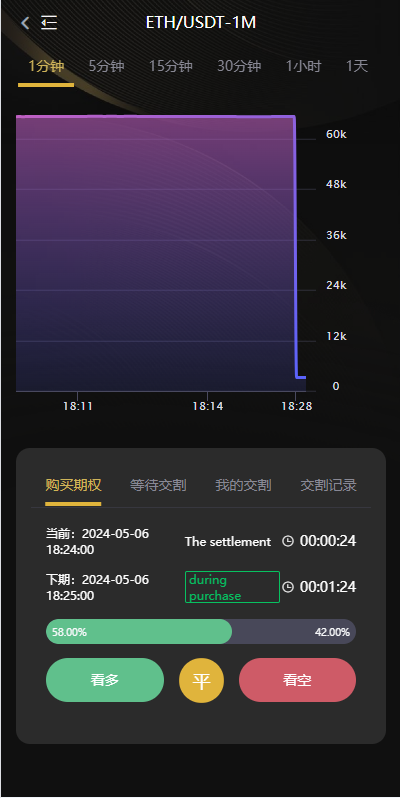Choose the 30分钟 chart interval

239,66
